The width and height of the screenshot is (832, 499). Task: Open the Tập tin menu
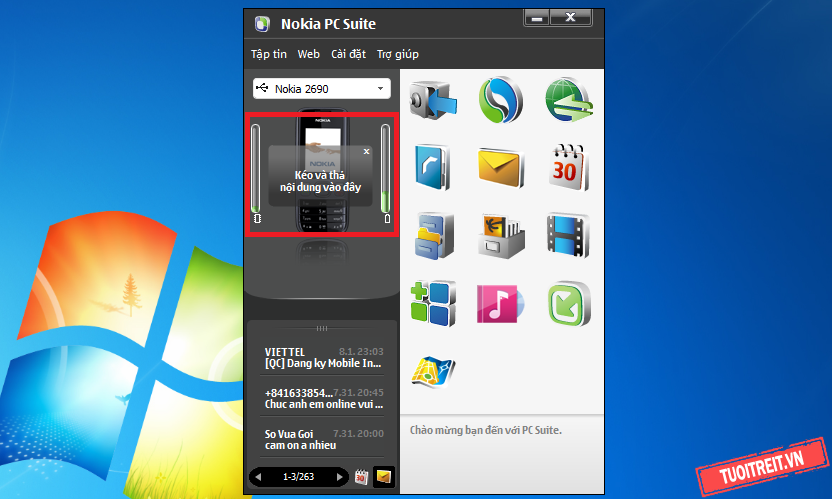coord(269,54)
